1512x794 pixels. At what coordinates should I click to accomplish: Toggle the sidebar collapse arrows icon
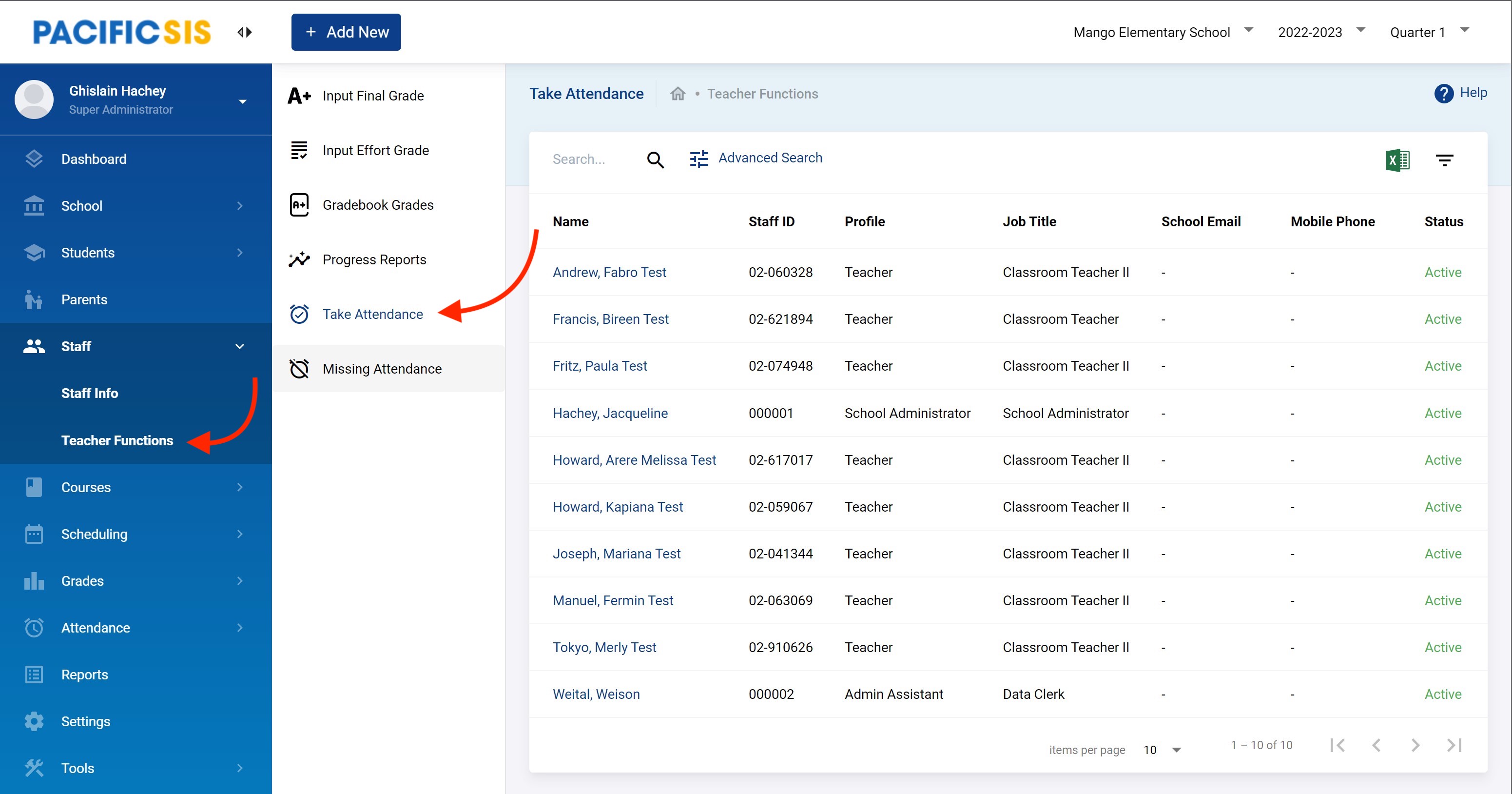(245, 32)
